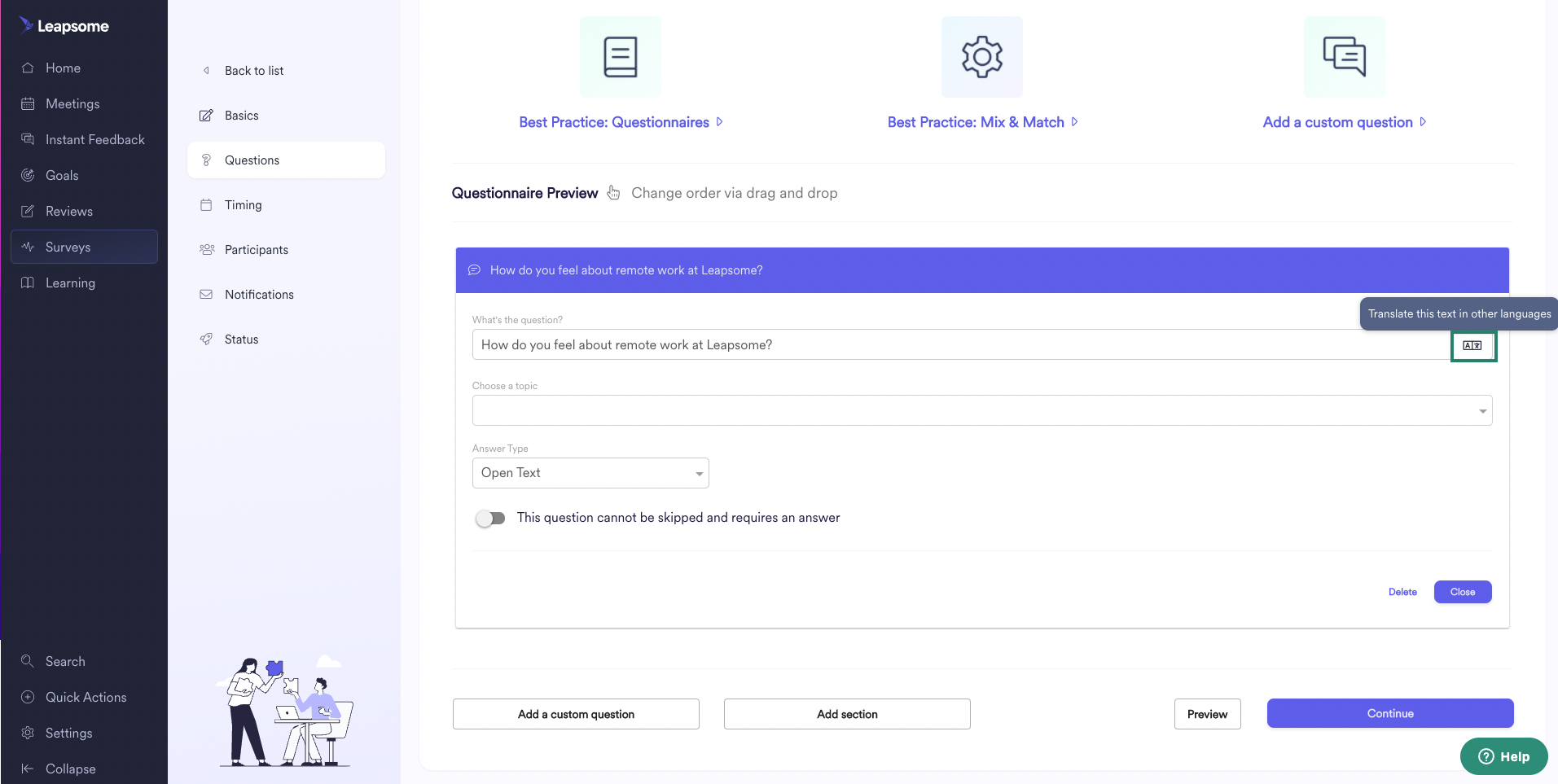Click the Search label in sidebar
This screenshot has height=784, width=1558.
pyautogui.click(x=65, y=661)
